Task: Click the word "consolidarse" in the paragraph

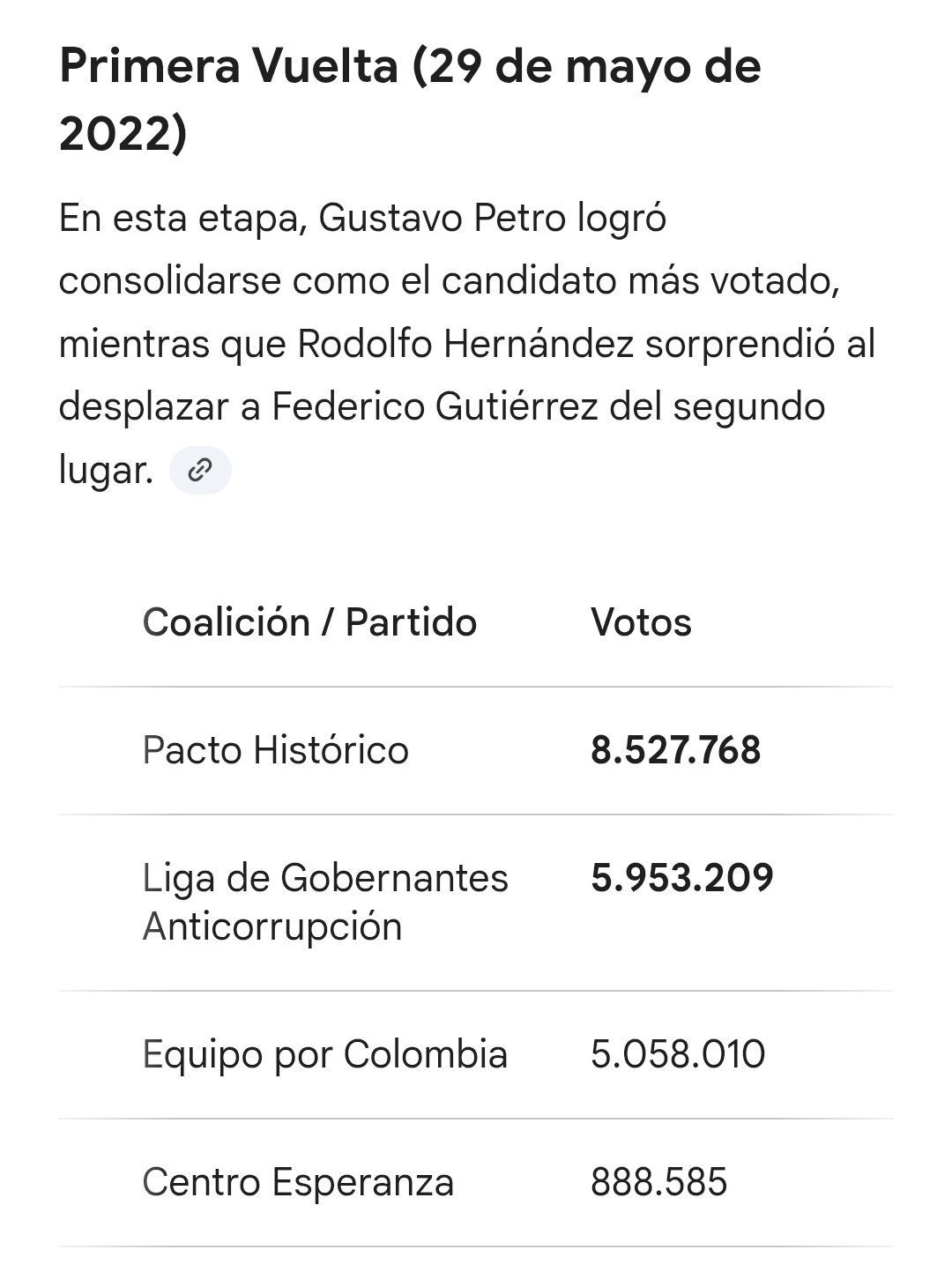Action: pyautogui.click(x=170, y=281)
